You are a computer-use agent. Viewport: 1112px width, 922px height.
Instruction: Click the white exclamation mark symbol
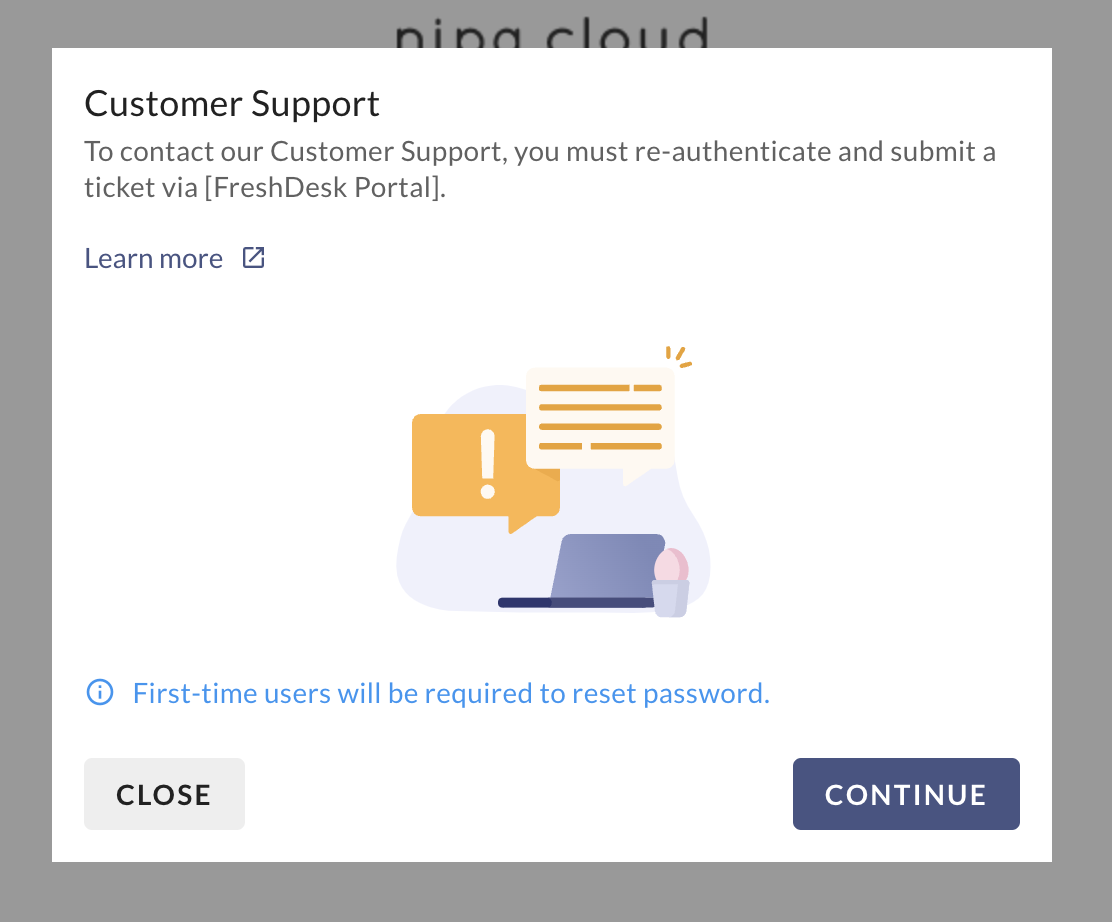488,463
